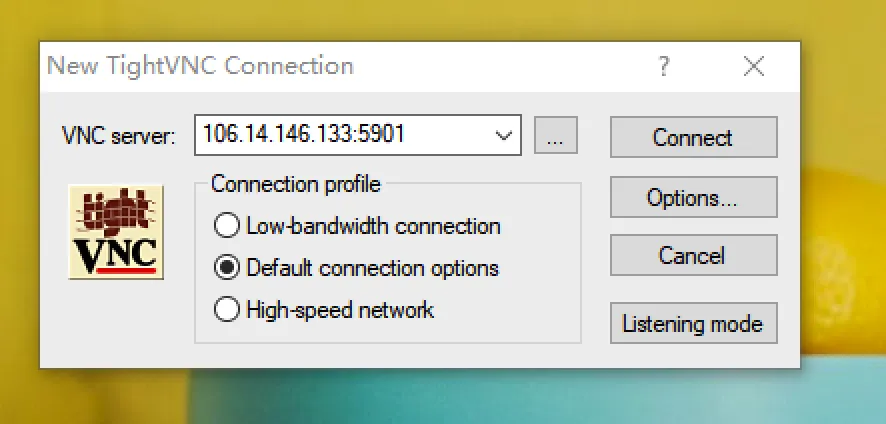Select the Default connection options radio circle
This screenshot has width=886, height=424.
[x=227, y=268]
